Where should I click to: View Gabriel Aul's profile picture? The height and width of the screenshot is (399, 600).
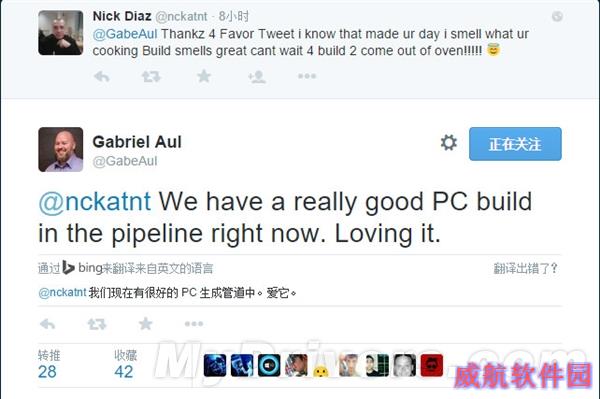pyautogui.click(x=60, y=150)
